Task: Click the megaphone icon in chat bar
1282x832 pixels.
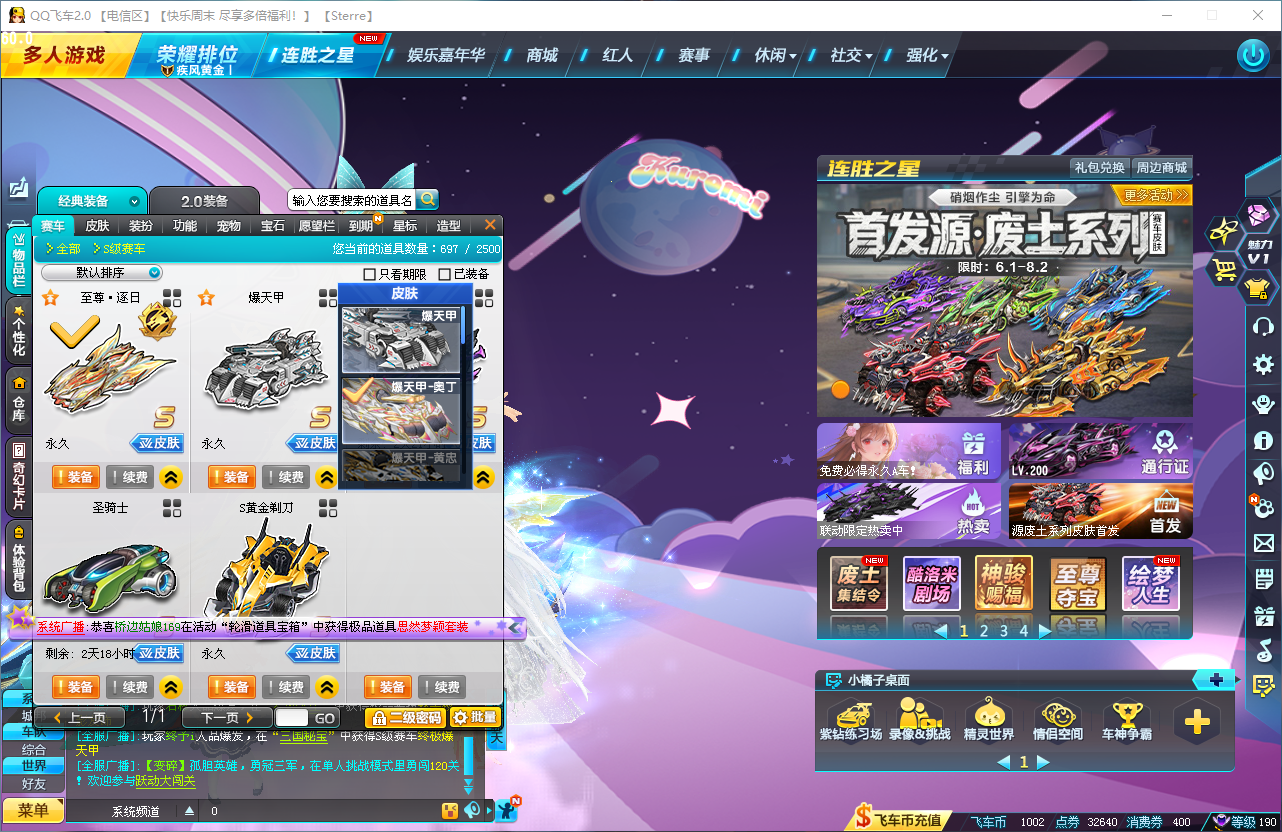Action: [x=473, y=811]
